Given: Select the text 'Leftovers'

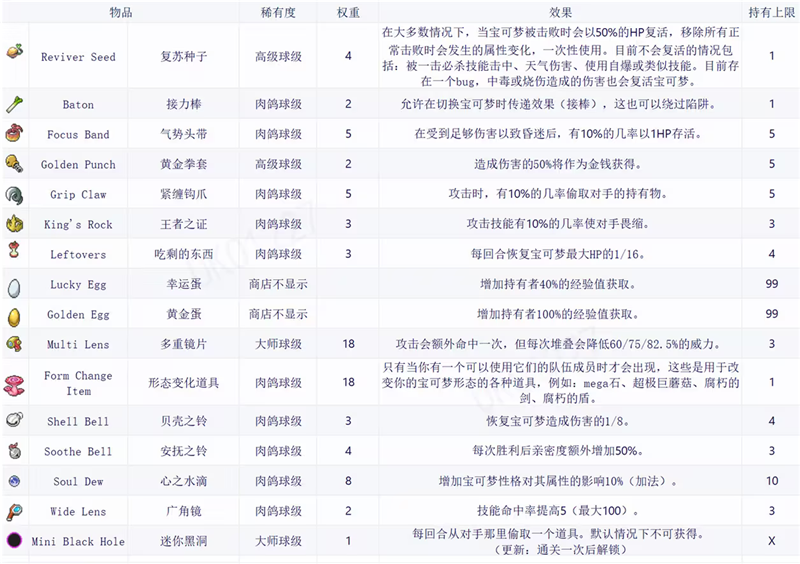Looking at the screenshot, I should [x=78, y=255].
